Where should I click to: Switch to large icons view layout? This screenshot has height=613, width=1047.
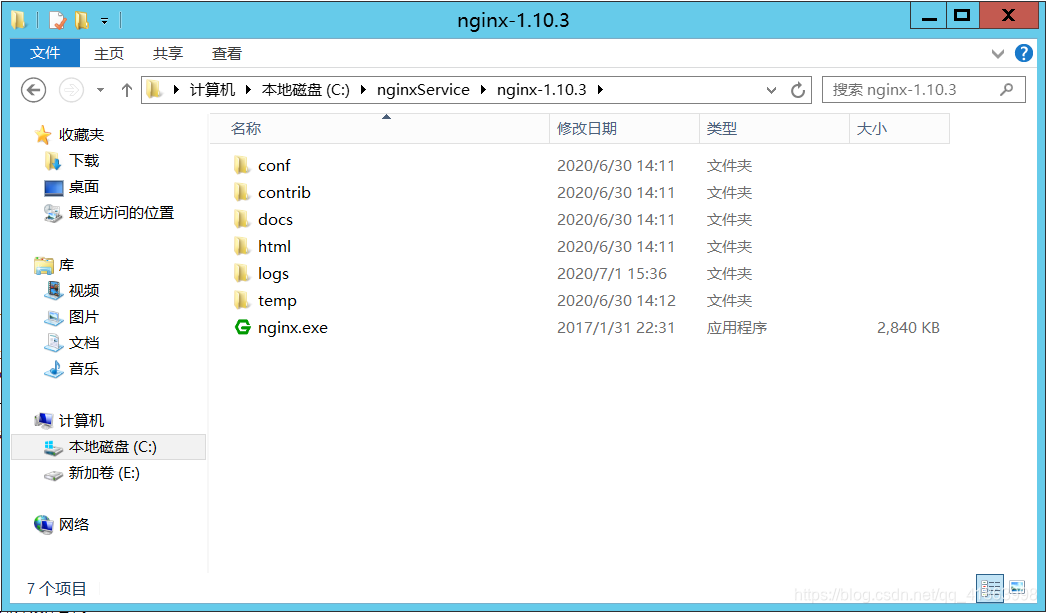point(1017,588)
